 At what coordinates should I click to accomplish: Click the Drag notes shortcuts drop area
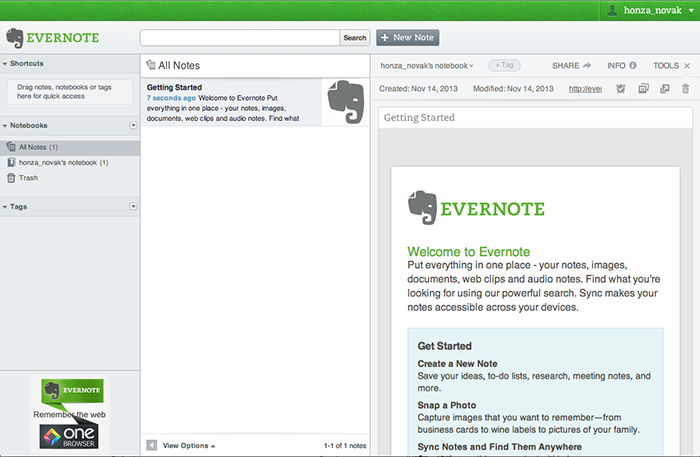70,92
